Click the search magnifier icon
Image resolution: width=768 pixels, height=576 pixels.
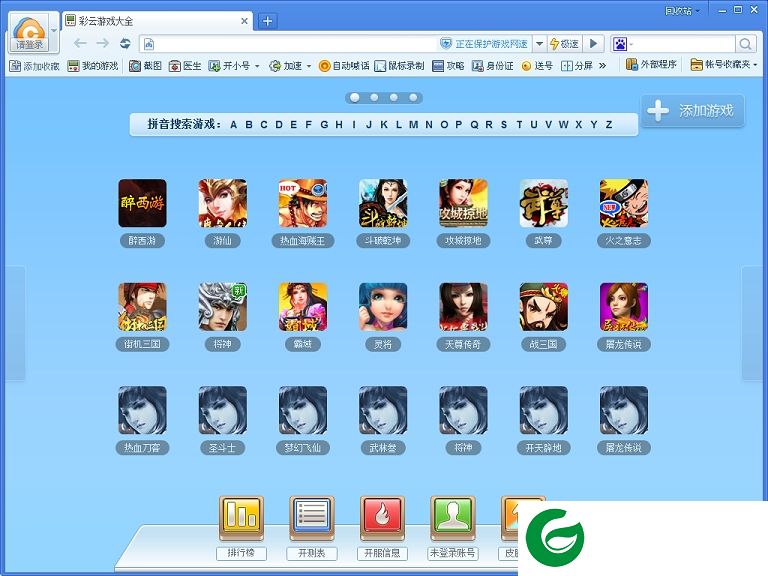coord(745,44)
